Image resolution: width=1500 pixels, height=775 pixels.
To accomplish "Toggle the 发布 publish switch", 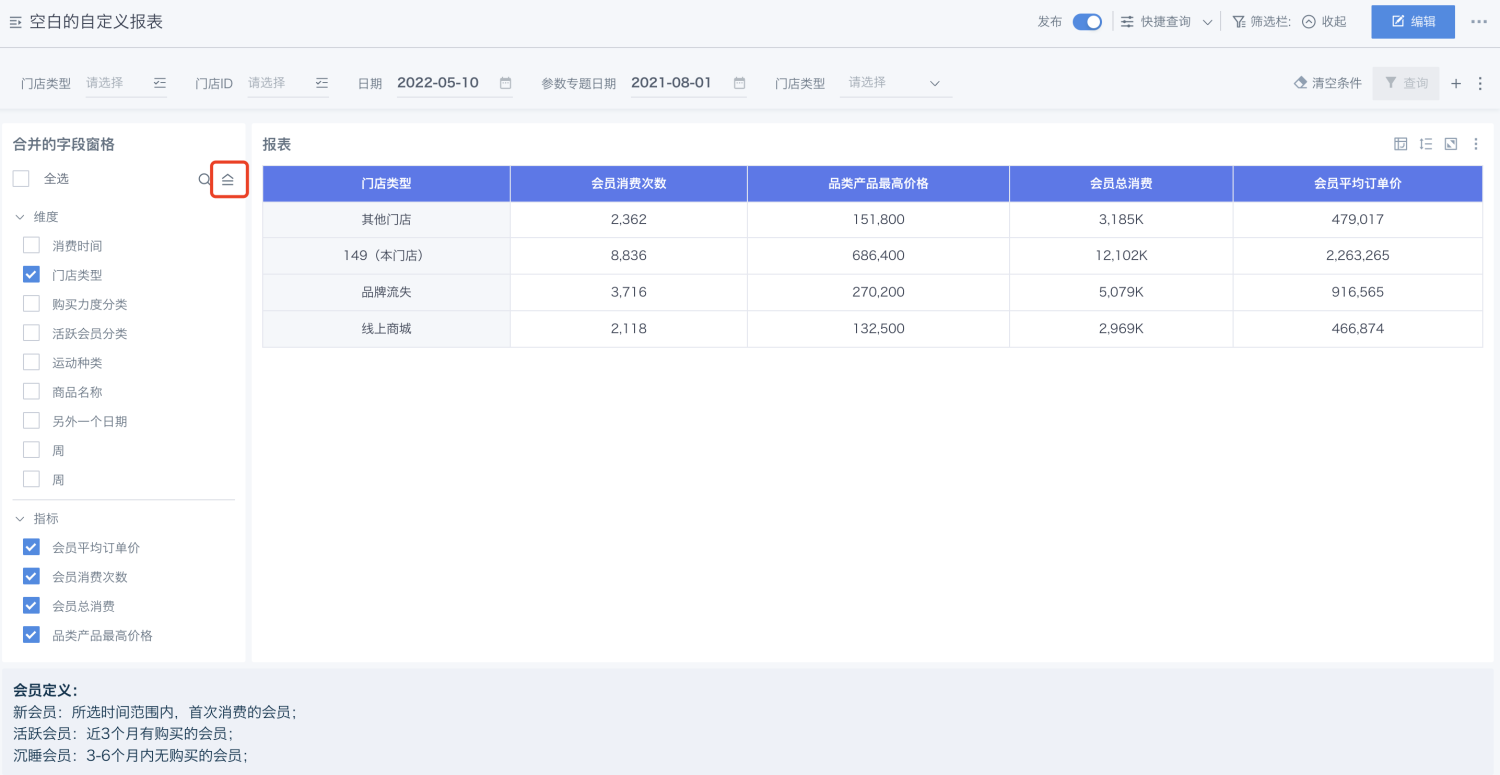I will tap(1087, 22).
